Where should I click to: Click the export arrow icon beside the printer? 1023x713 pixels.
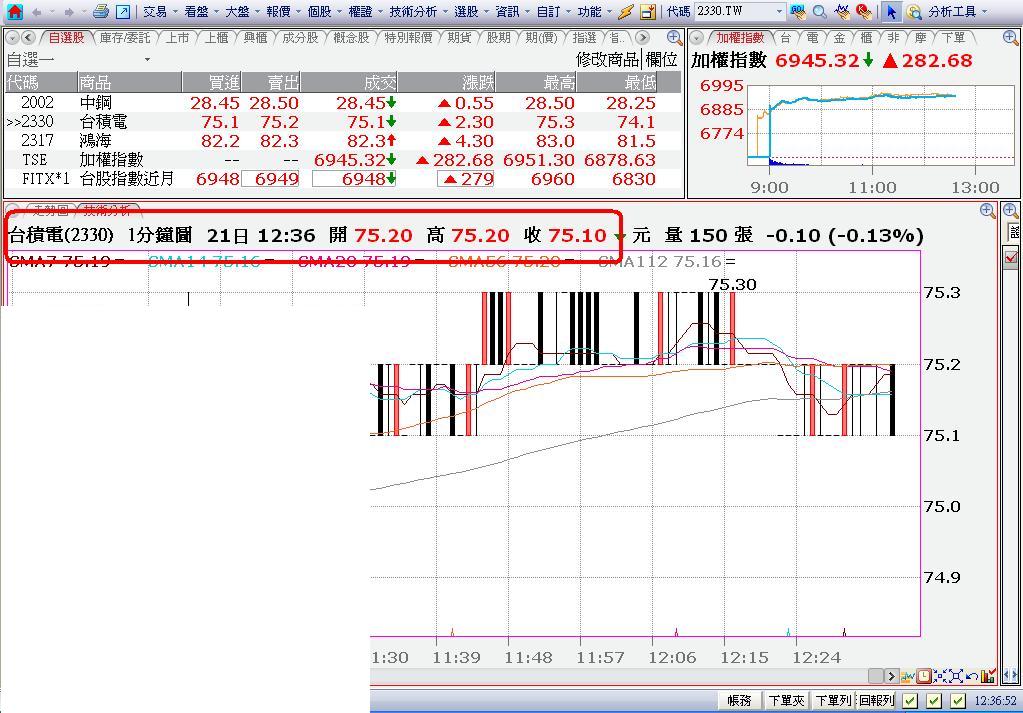tap(123, 11)
